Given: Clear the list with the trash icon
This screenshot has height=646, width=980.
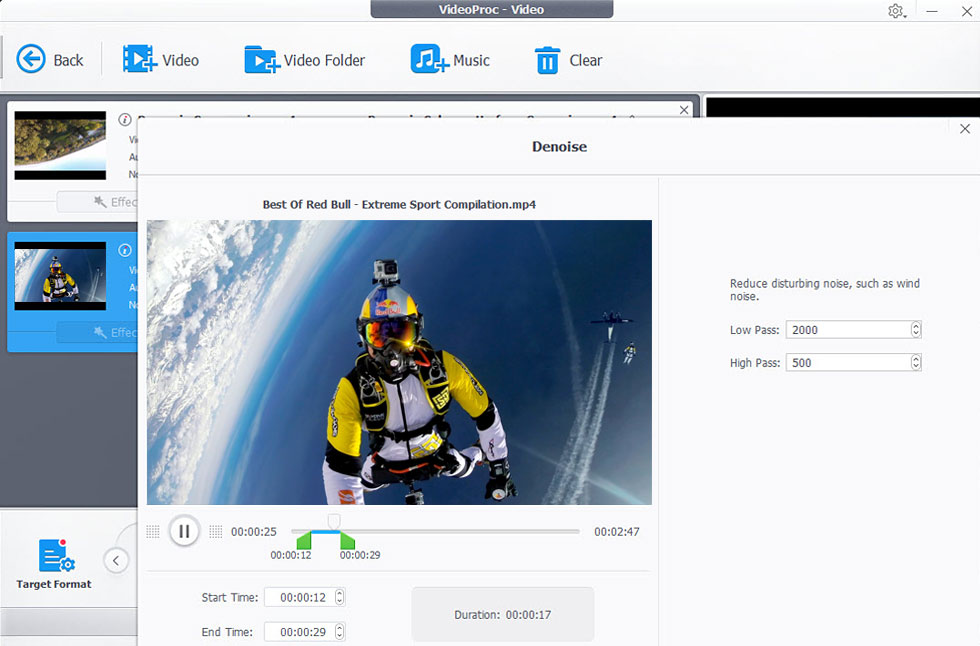Looking at the screenshot, I should pyautogui.click(x=547, y=61).
